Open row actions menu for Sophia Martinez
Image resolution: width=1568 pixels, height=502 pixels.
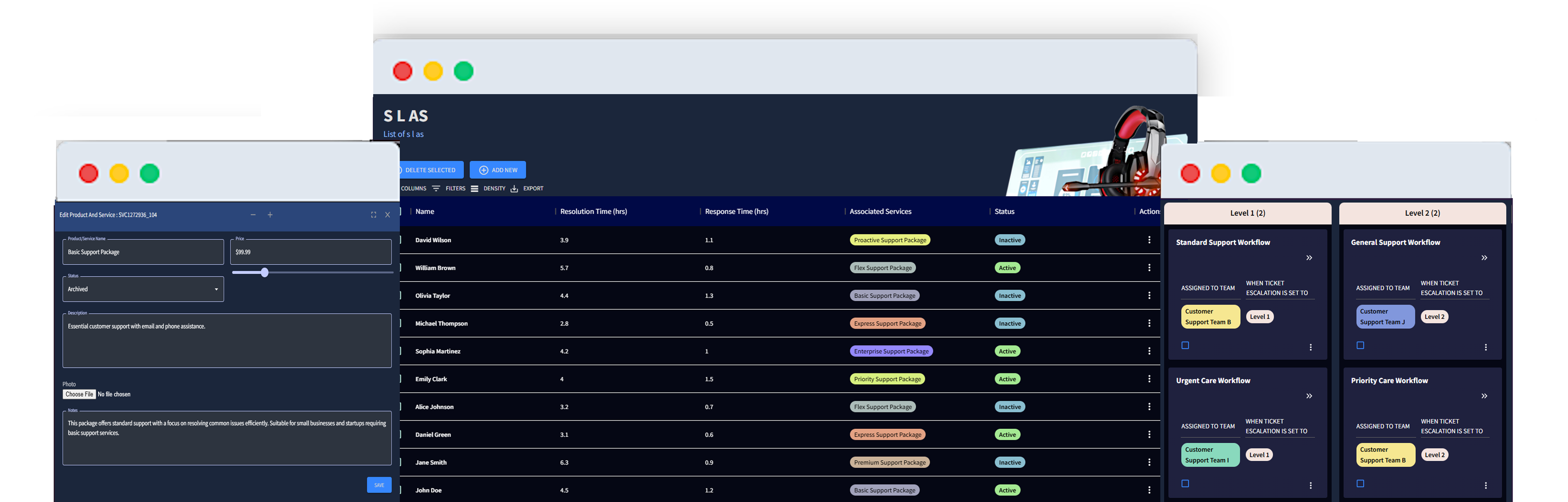[x=1149, y=351]
